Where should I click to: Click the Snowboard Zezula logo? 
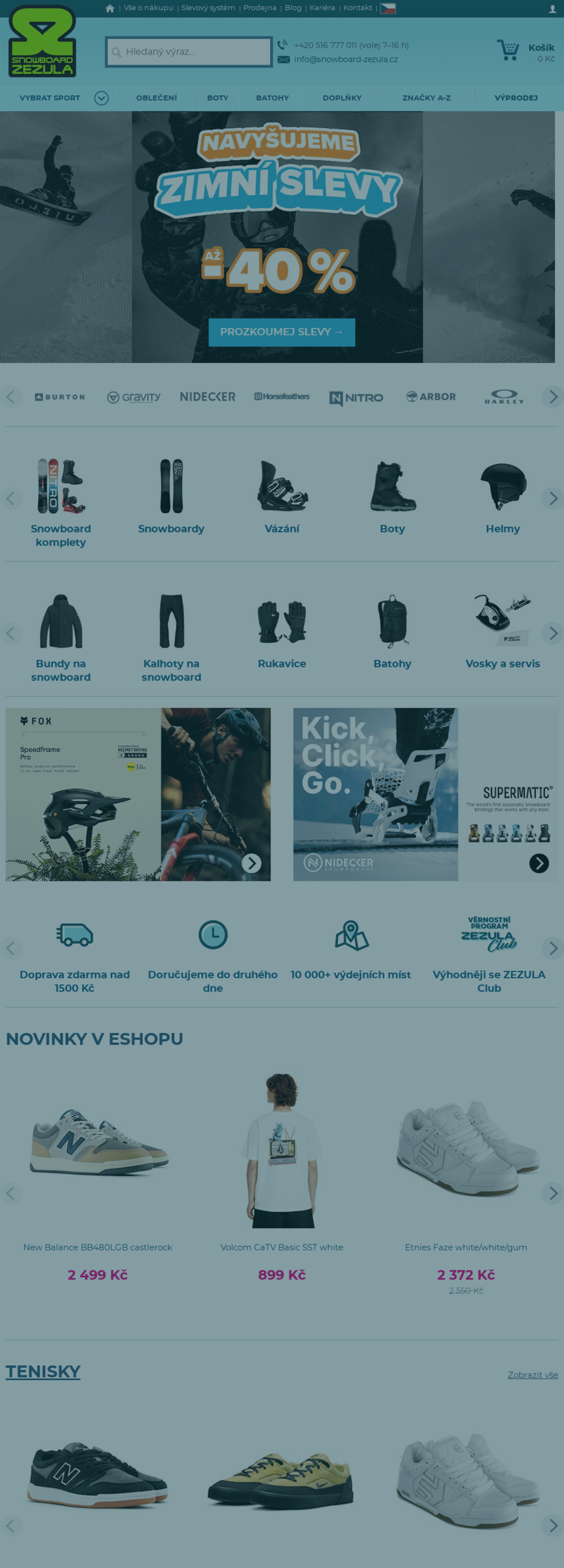pos(43,41)
